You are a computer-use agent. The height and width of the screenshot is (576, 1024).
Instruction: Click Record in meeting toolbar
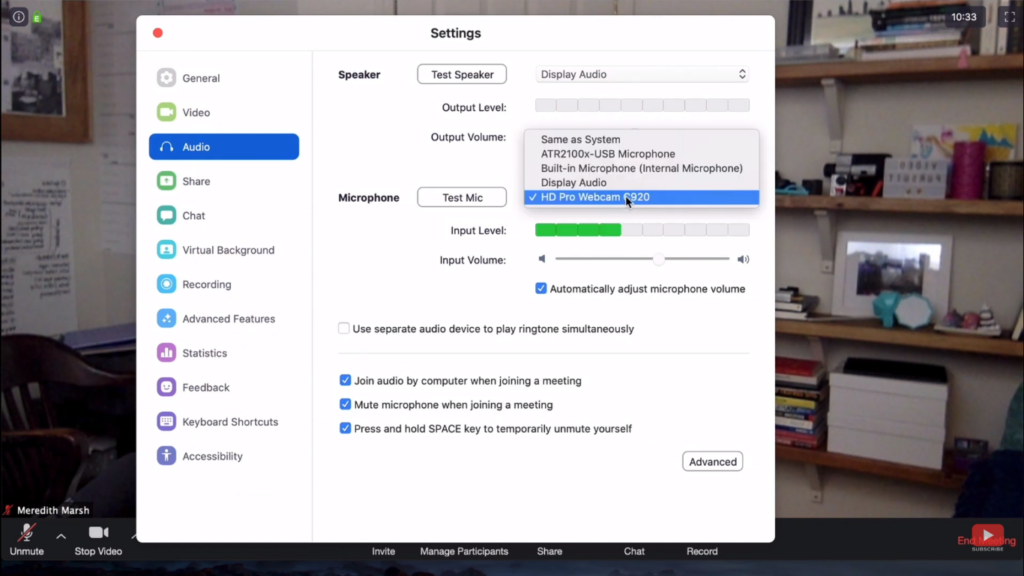point(702,551)
